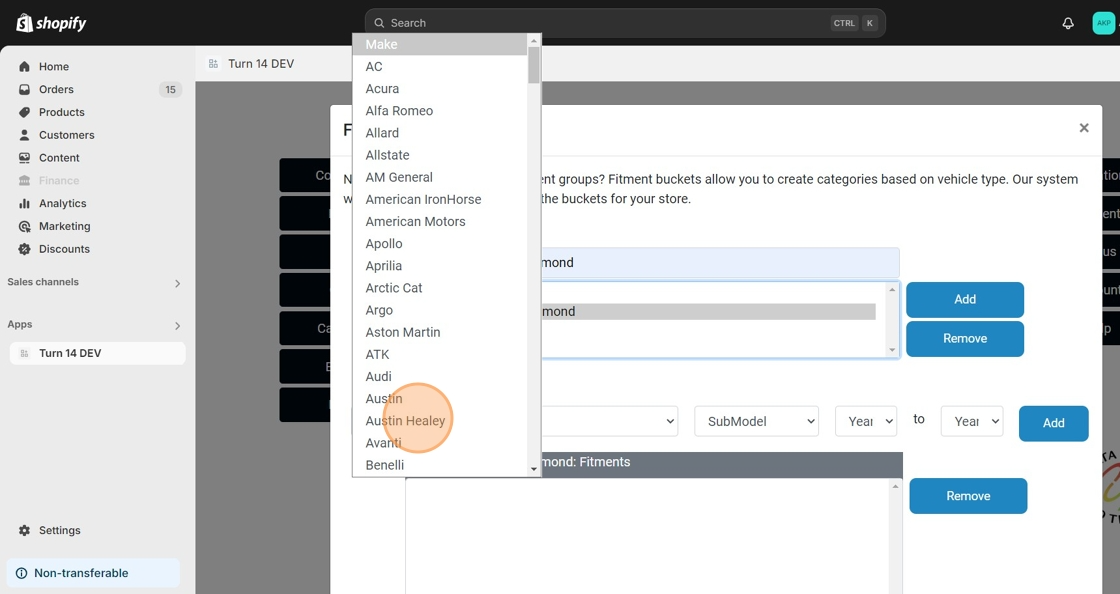Screen dimensions: 1120x594
Task: Pick American IronHorse from the list
Action: click(x=439, y=199)
